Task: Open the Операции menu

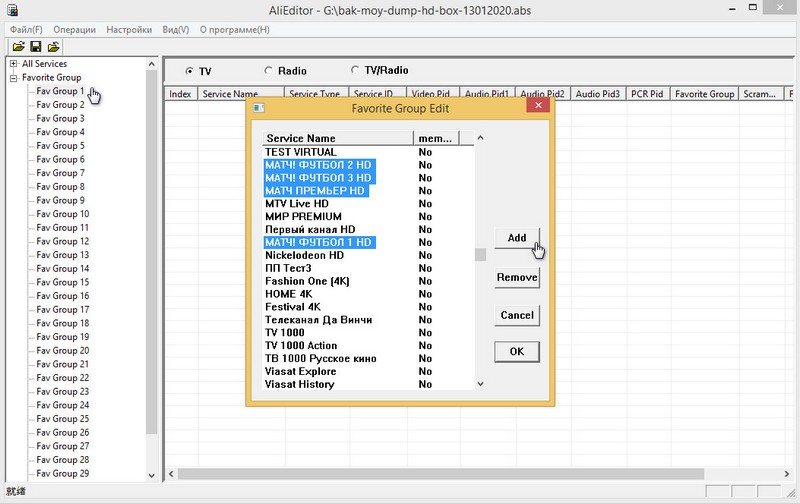Action: click(74, 30)
